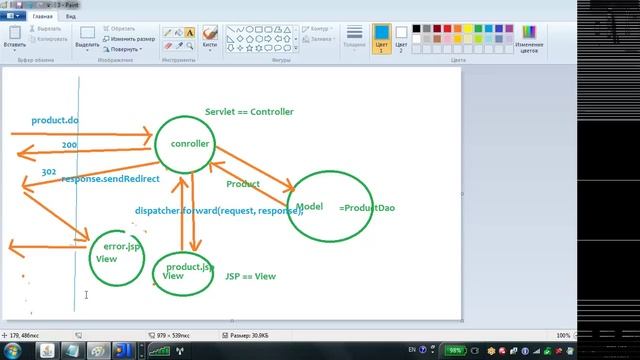Screen dimensions: 640x360
Task: Choose the isosceles triangle shape
Action: [287, 29]
